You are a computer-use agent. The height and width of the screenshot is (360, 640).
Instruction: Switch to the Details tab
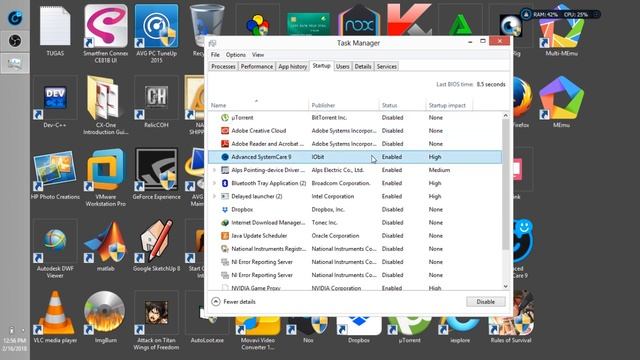(363, 67)
